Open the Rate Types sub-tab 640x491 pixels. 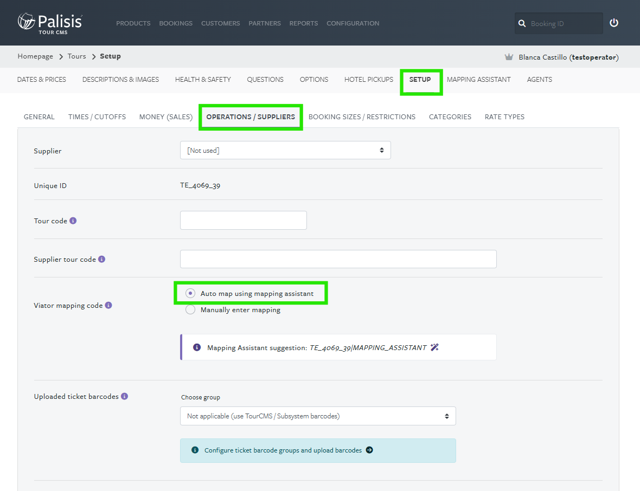tap(504, 117)
